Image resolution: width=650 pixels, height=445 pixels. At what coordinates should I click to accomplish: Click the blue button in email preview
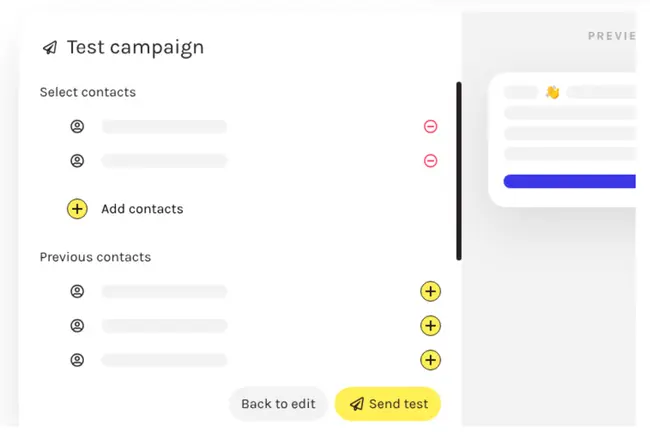(570, 181)
